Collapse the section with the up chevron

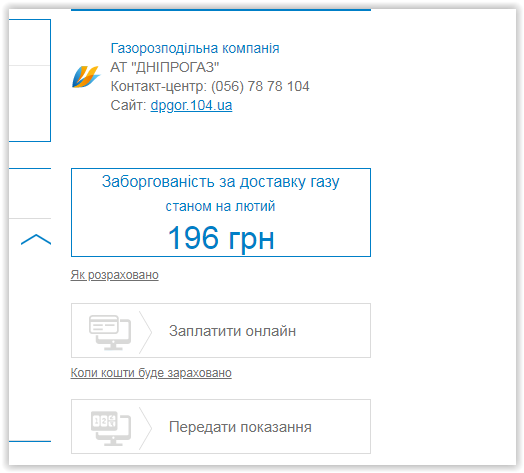tap(36, 239)
